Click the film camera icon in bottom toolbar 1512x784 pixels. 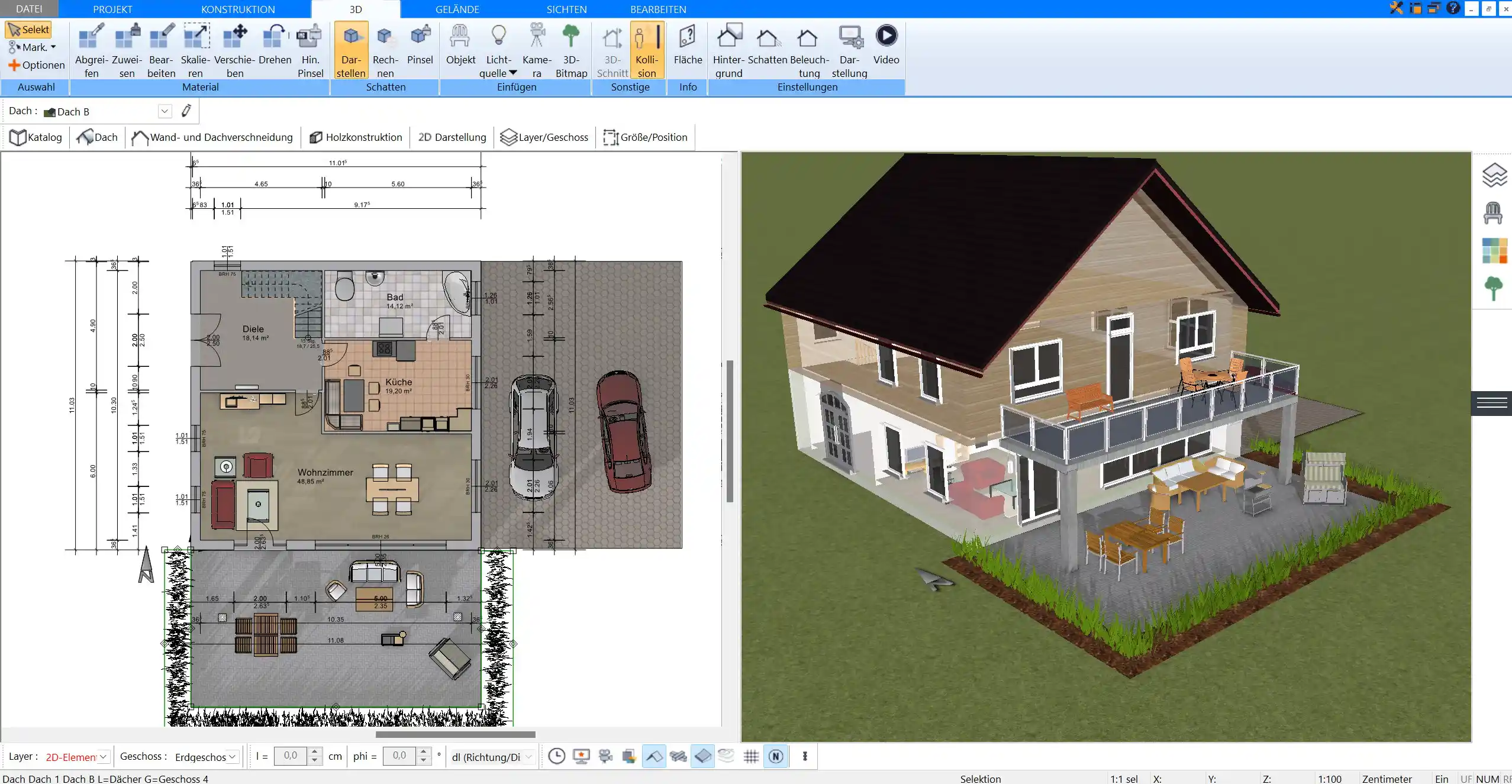pyautogui.click(x=605, y=756)
